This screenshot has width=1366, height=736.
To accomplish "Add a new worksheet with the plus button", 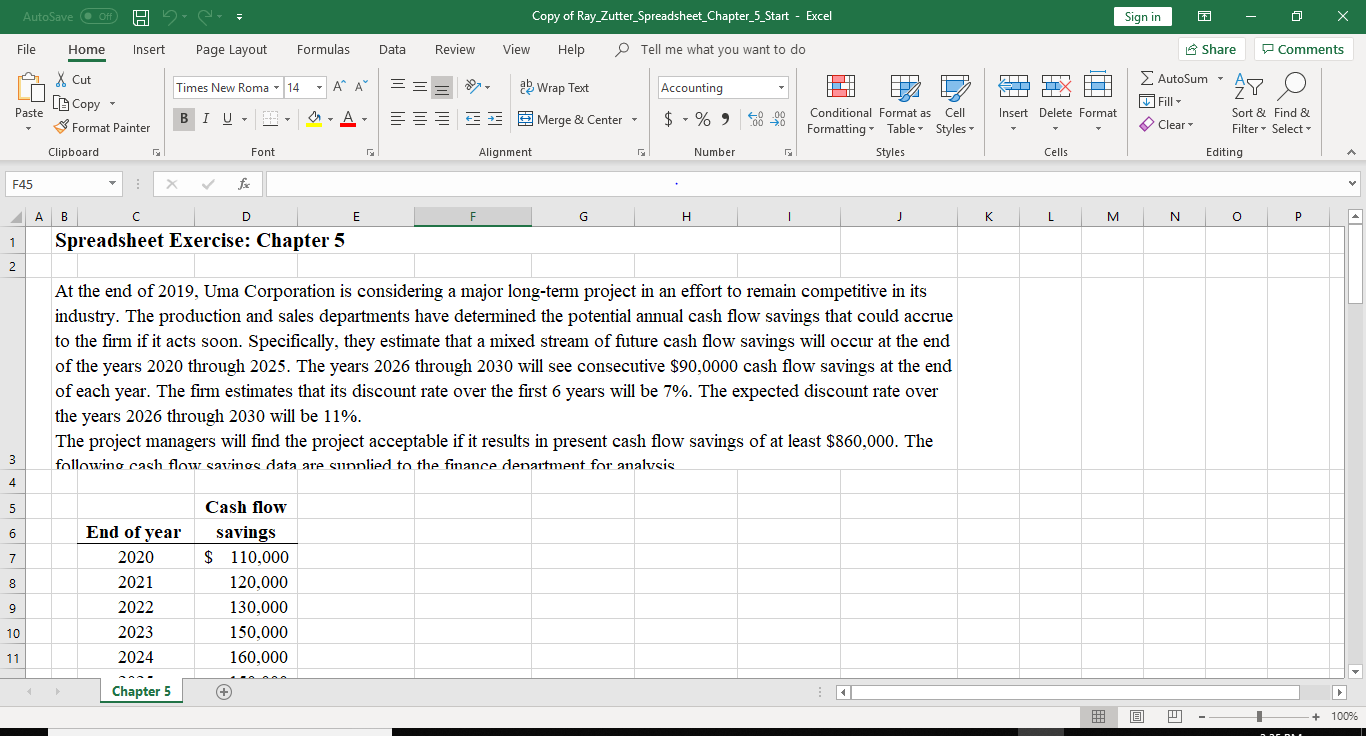I will coord(223,691).
